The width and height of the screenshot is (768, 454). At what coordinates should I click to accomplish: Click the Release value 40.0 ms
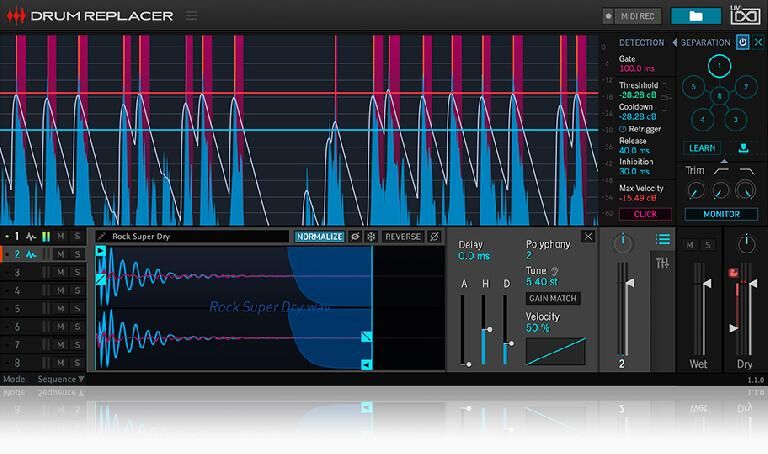(x=634, y=150)
